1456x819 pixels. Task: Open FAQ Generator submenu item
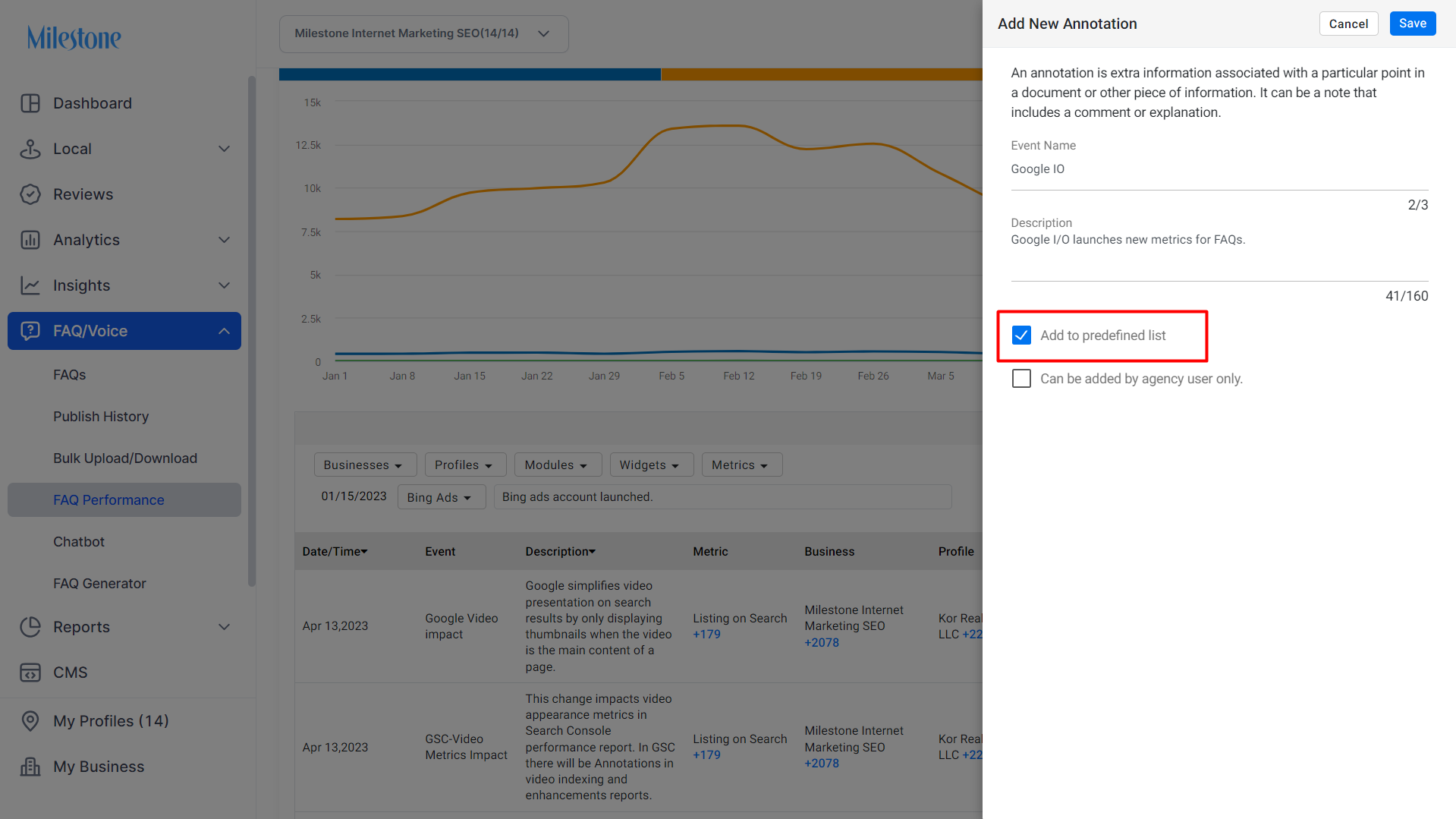(x=99, y=584)
